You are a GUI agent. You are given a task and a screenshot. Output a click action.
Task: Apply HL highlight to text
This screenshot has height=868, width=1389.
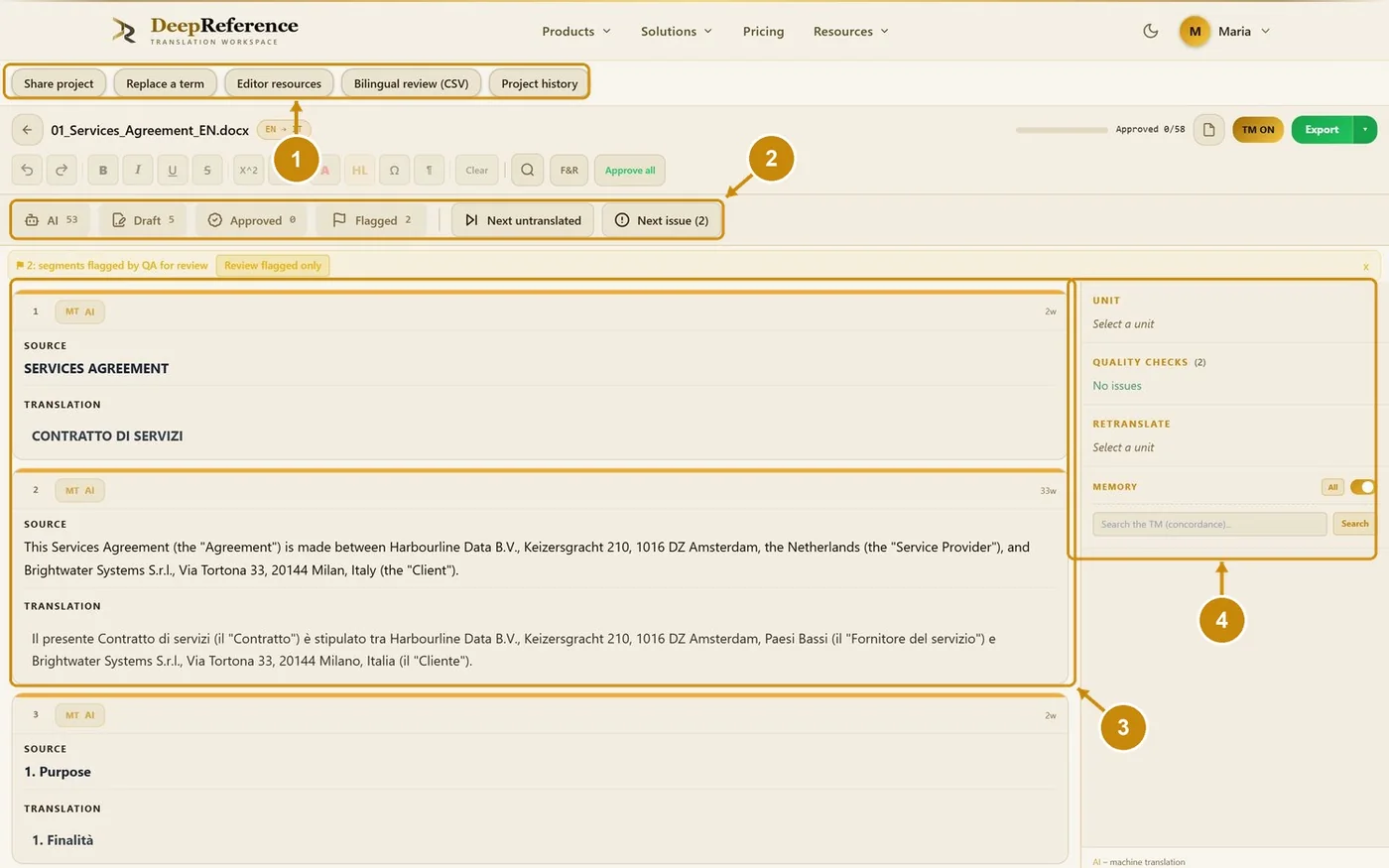[x=359, y=171]
